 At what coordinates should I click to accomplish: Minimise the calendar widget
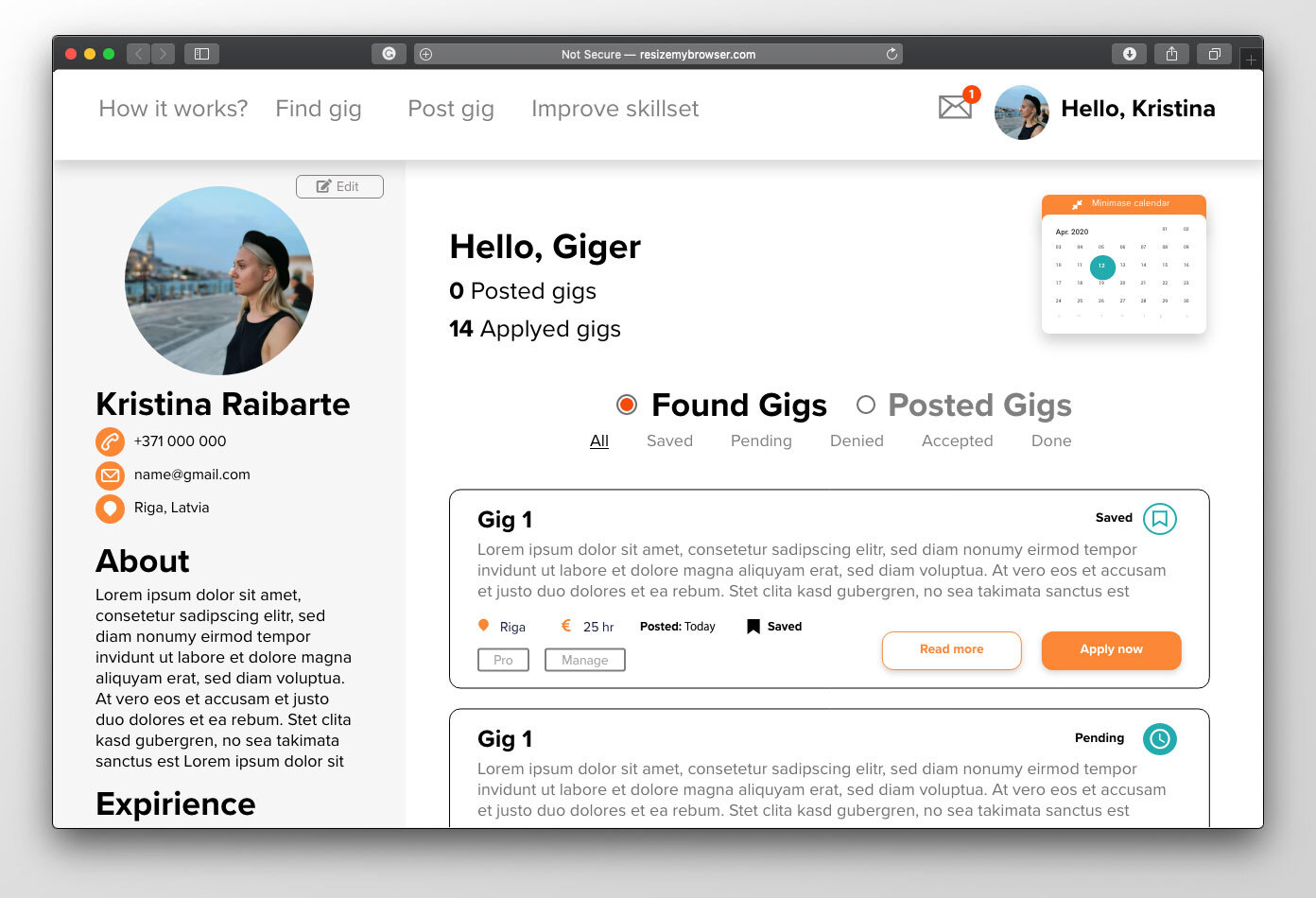point(1123,203)
